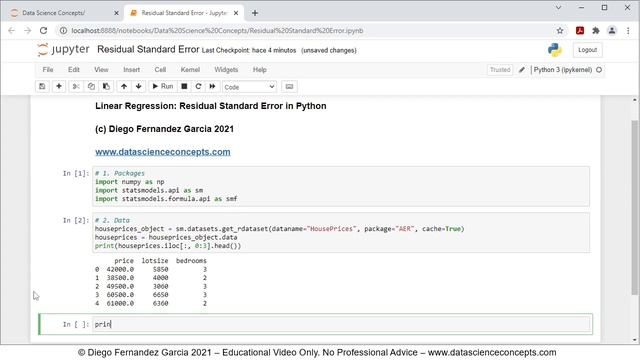Open the Widgets menu
The image size is (640, 360).
point(226,70)
